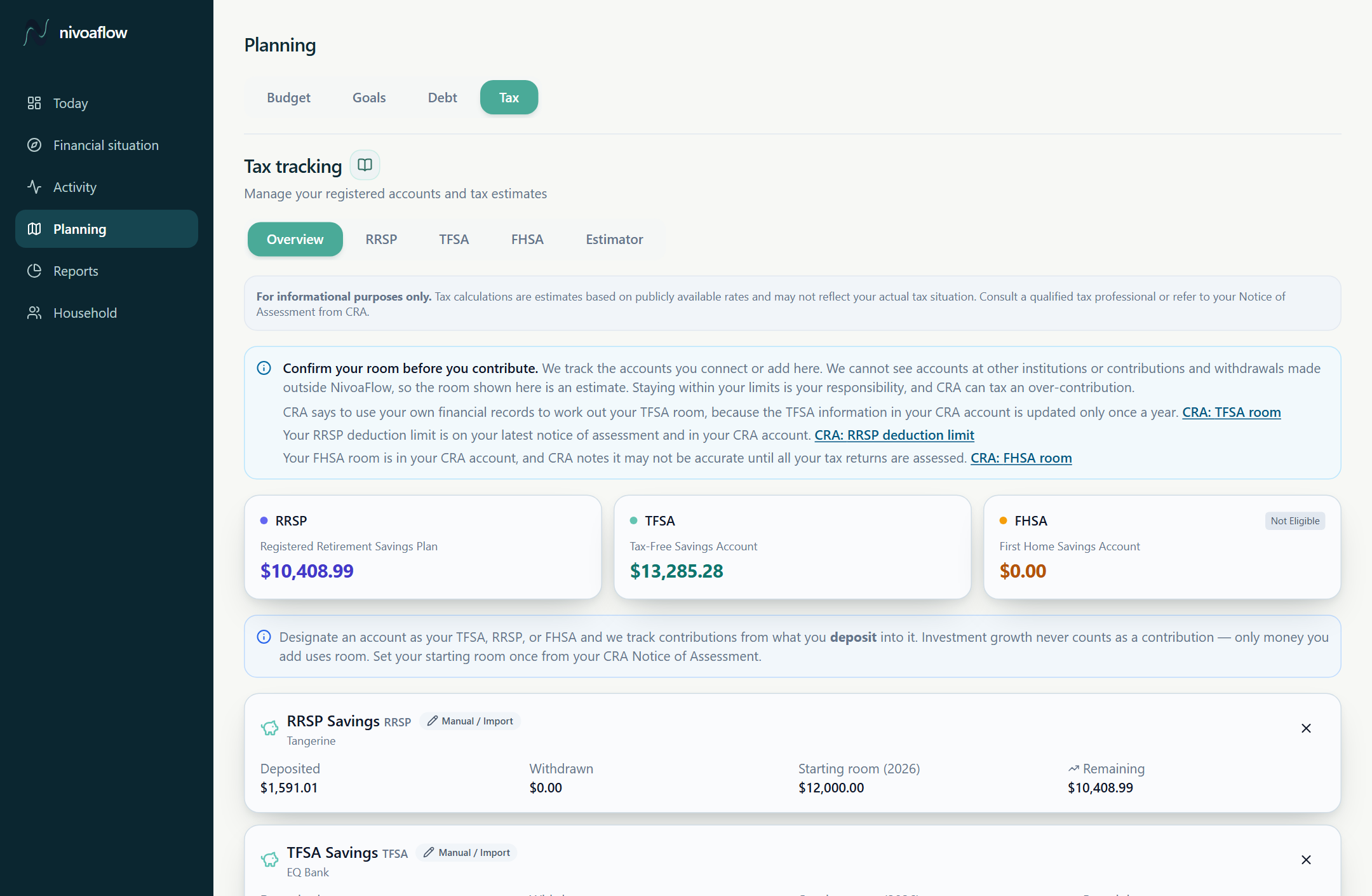
Task: Open the TFSA sub-tab
Action: coord(454,239)
